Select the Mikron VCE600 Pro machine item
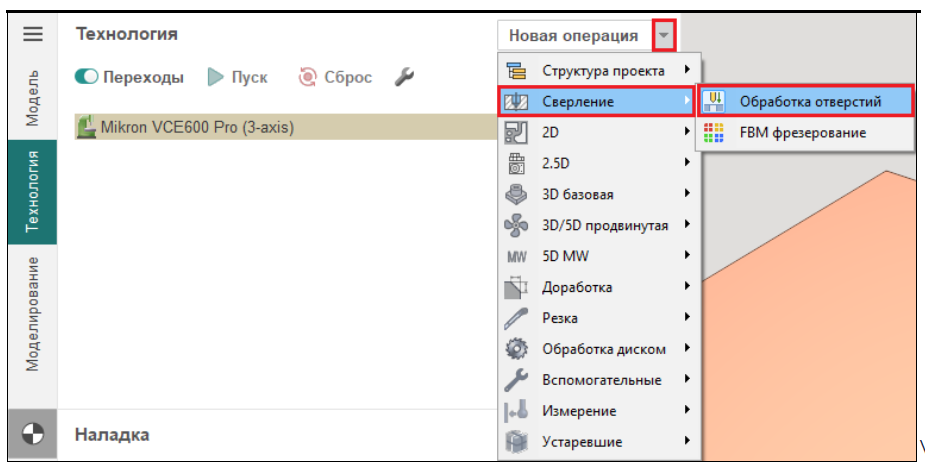Image resolution: width=926 pixels, height=465 pixels. (197, 127)
